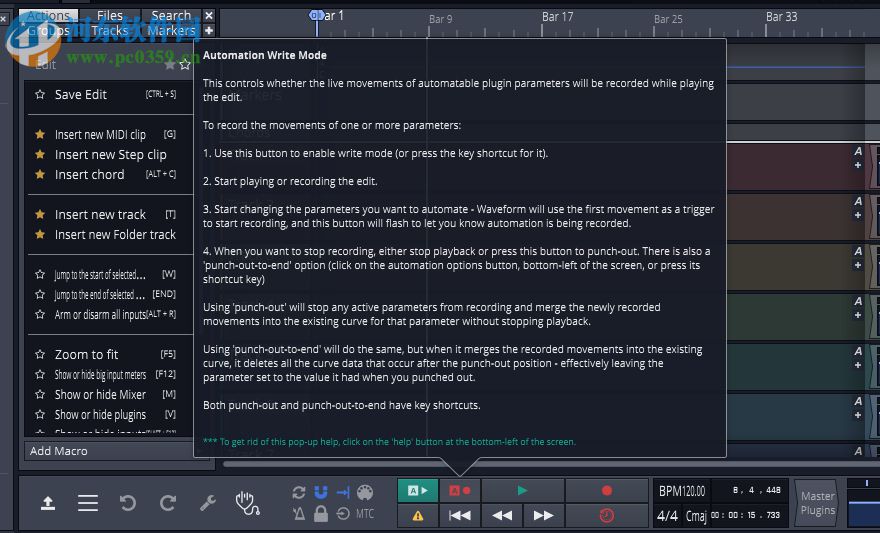Select the Save Edit action
The image size is (880, 533).
(x=109, y=95)
